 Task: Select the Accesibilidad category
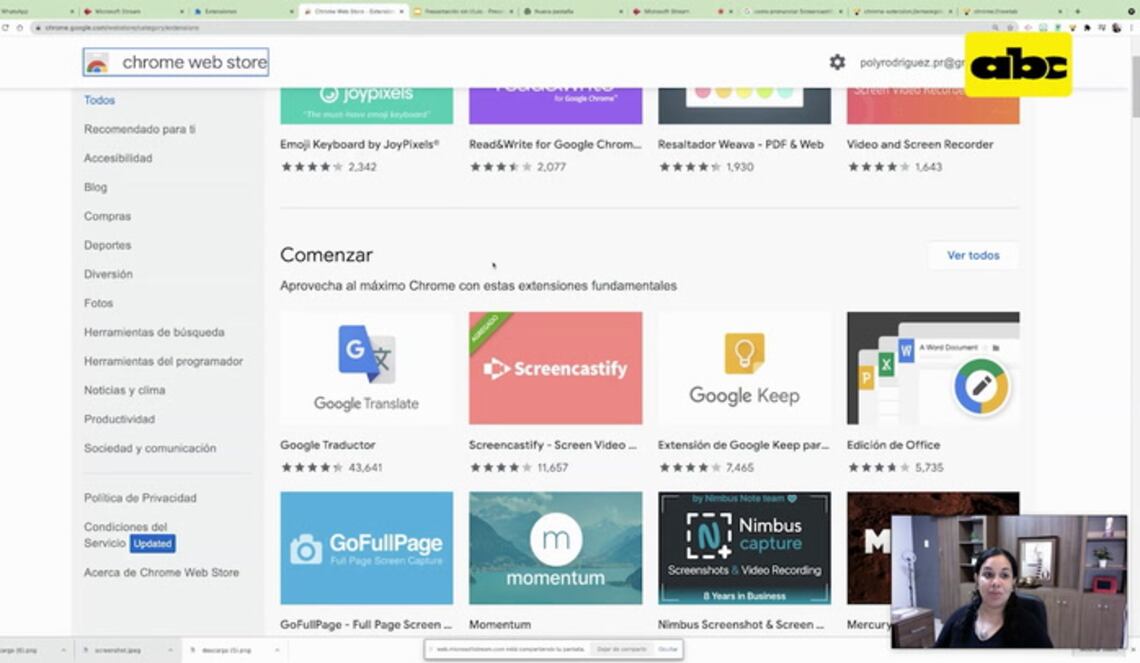pyautogui.click(x=118, y=158)
